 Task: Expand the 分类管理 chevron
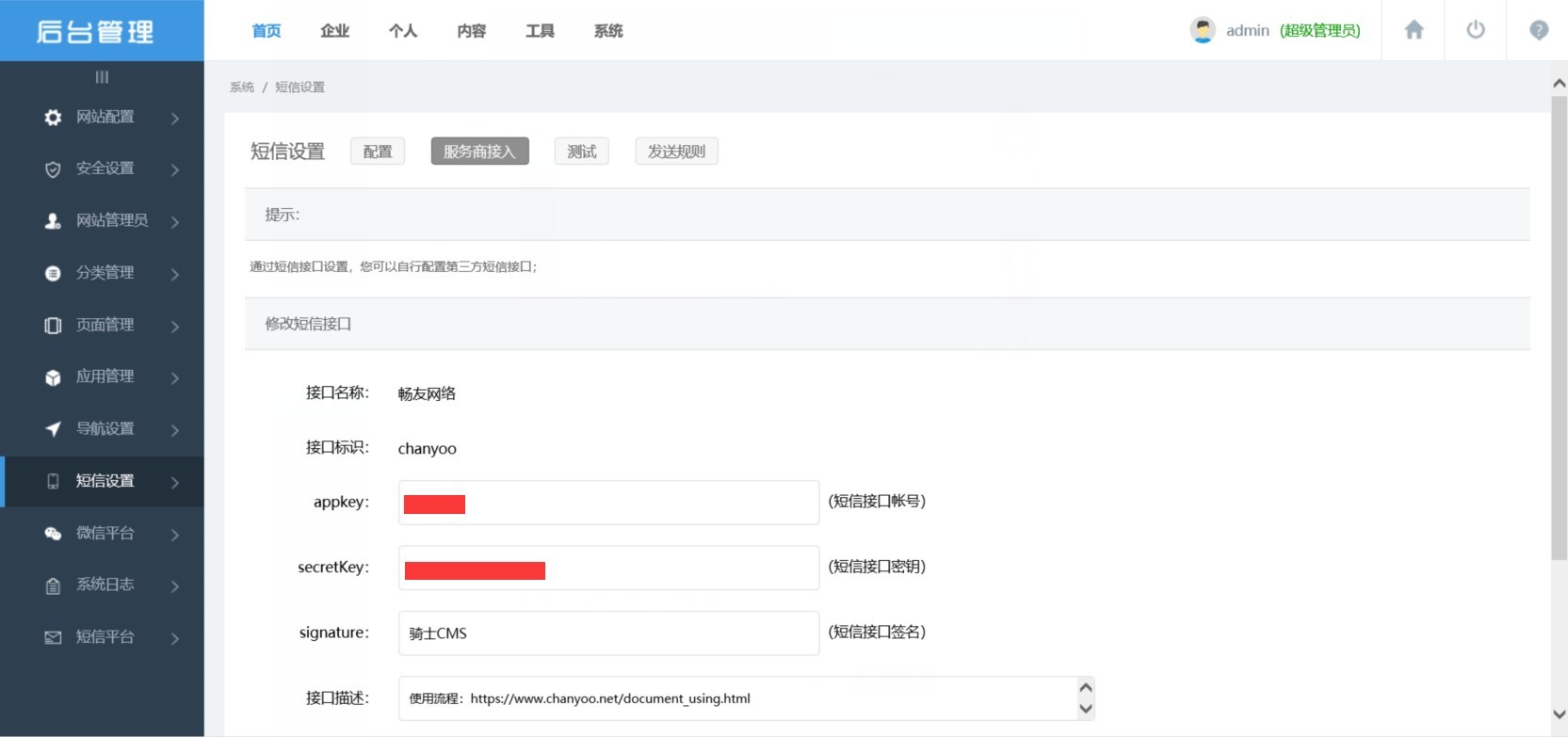(x=175, y=274)
